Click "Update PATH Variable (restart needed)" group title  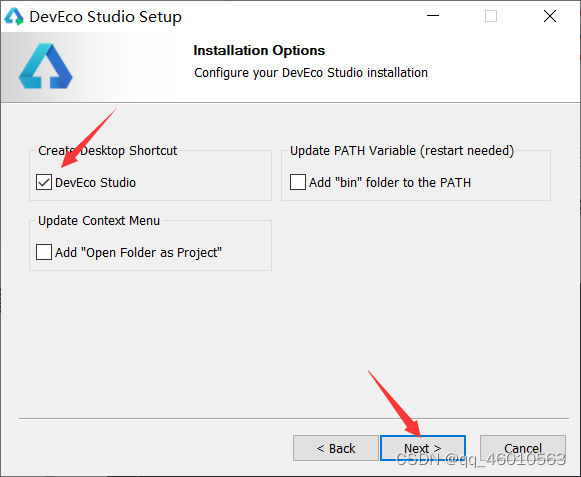pyautogui.click(x=402, y=151)
